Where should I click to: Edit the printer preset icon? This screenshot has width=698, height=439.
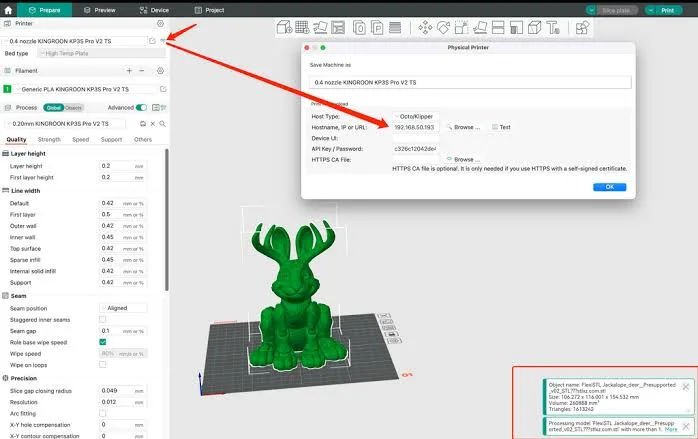point(152,40)
